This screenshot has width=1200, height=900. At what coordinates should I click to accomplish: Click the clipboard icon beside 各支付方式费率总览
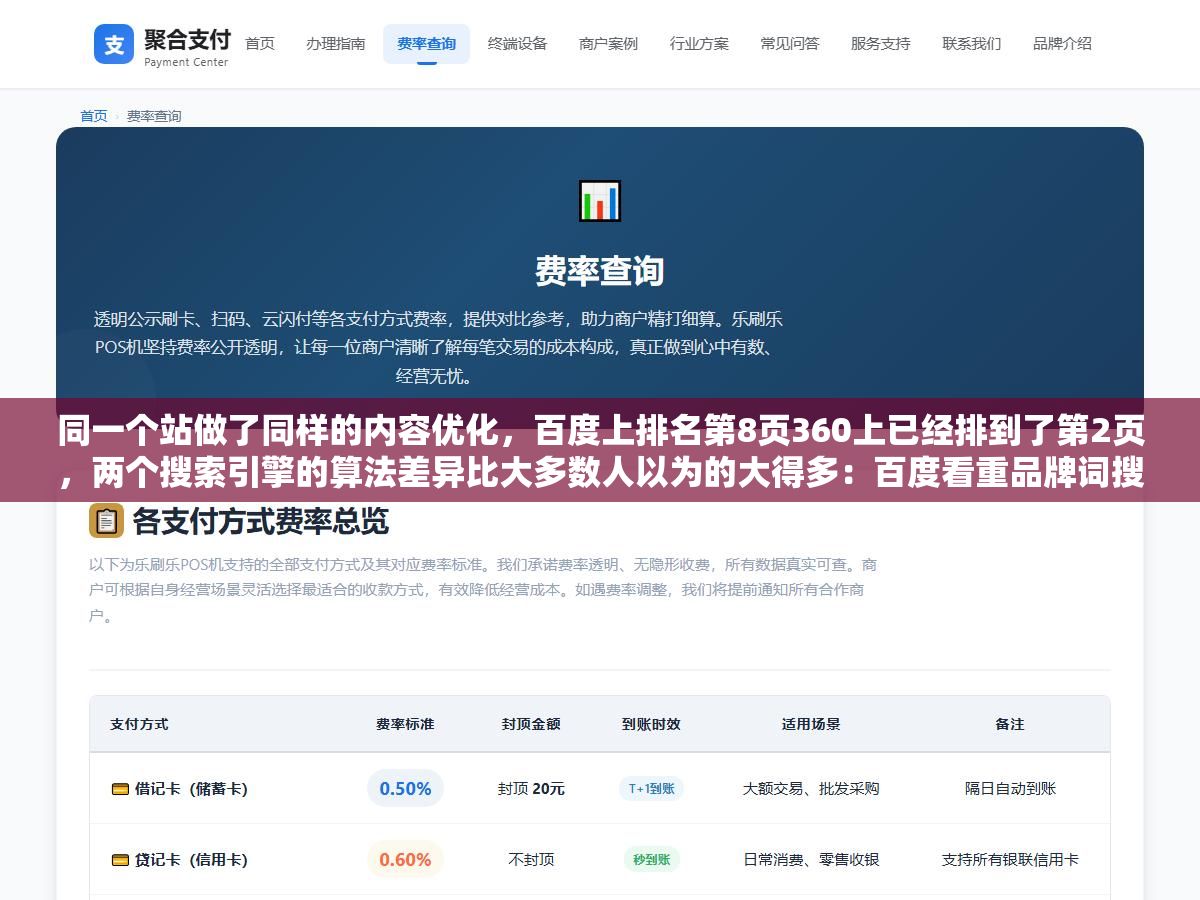point(106,521)
